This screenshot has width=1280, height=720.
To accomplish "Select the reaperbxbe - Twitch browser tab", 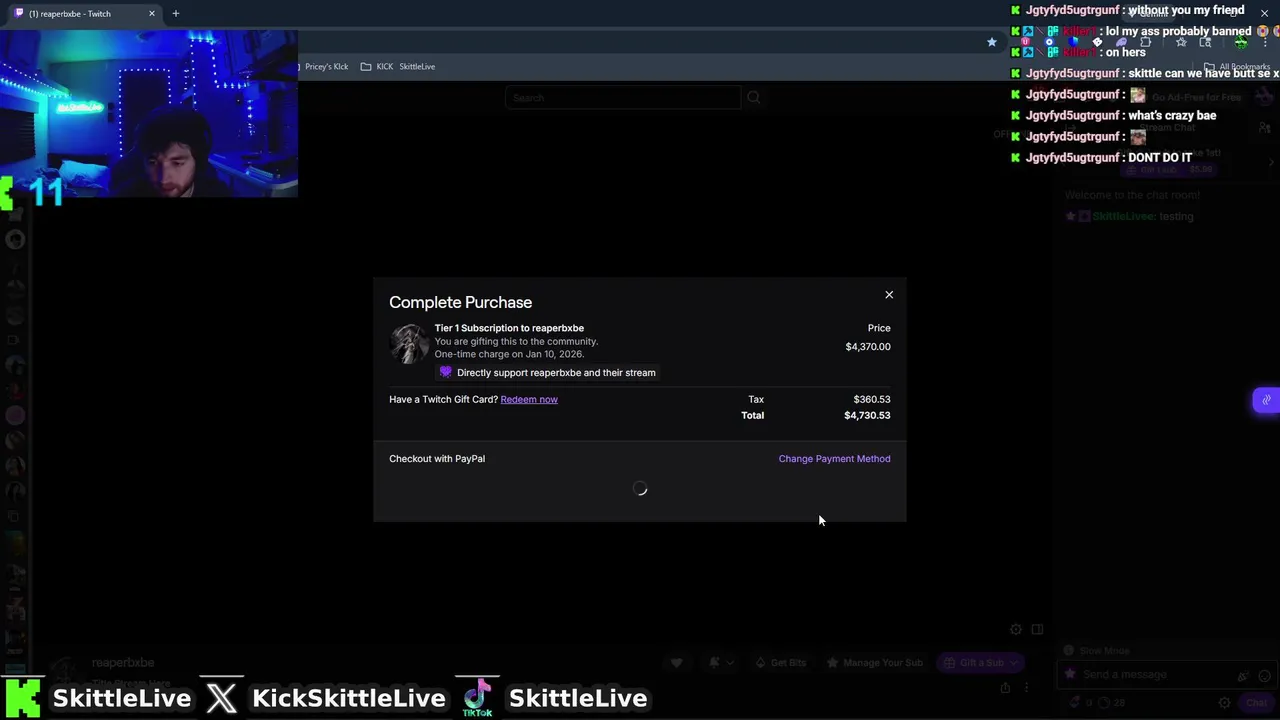I will (x=84, y=13).
